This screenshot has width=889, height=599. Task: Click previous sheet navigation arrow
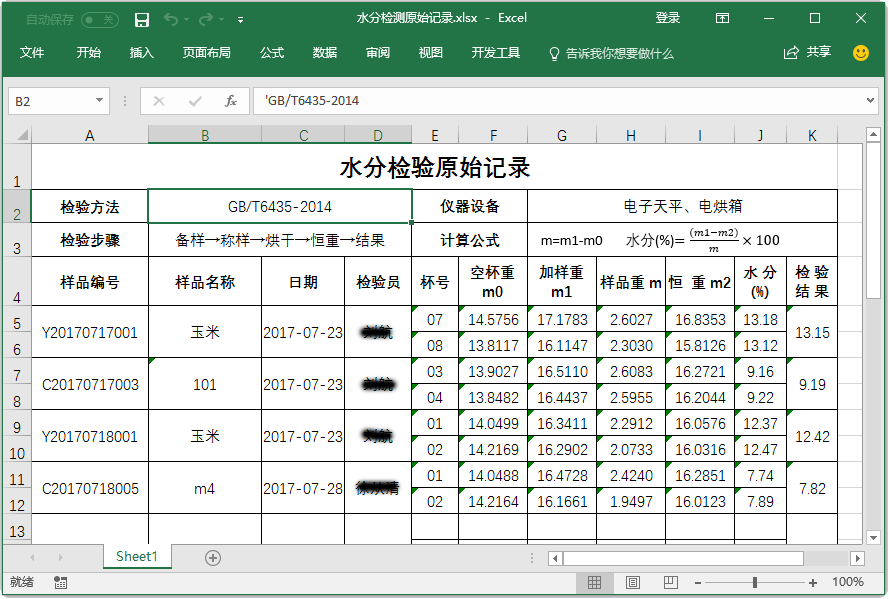click(x=32, y=558)
